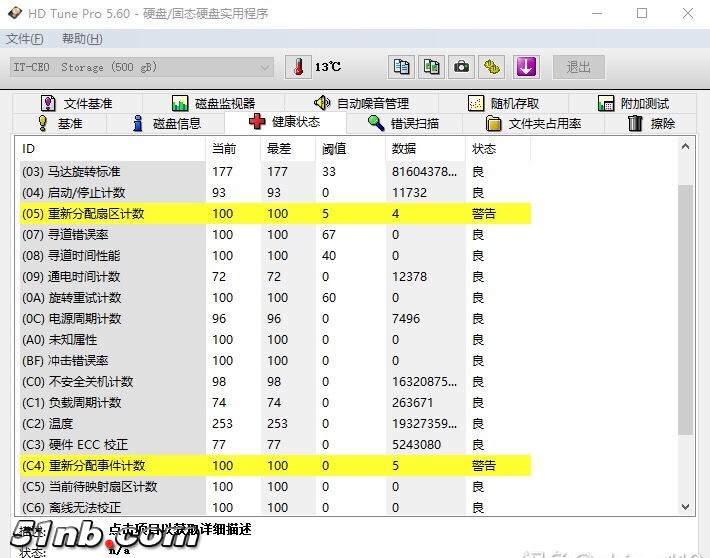Image resolution: width=710 pixels, height=558 pixels.
Task: Click the scrollbar down arrow in attribute list
Action: tap(685, 507)
